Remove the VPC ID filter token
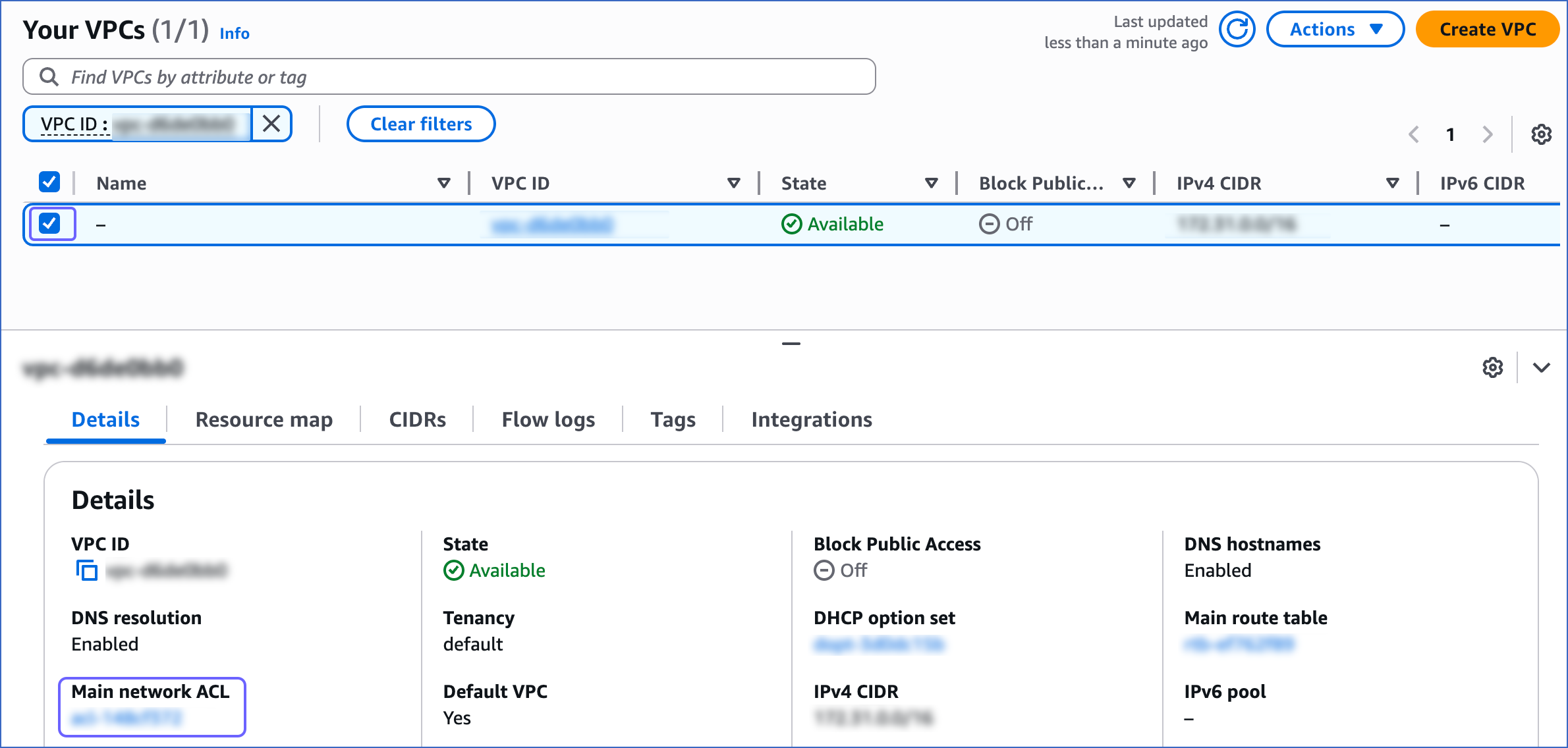 (271, 124)
